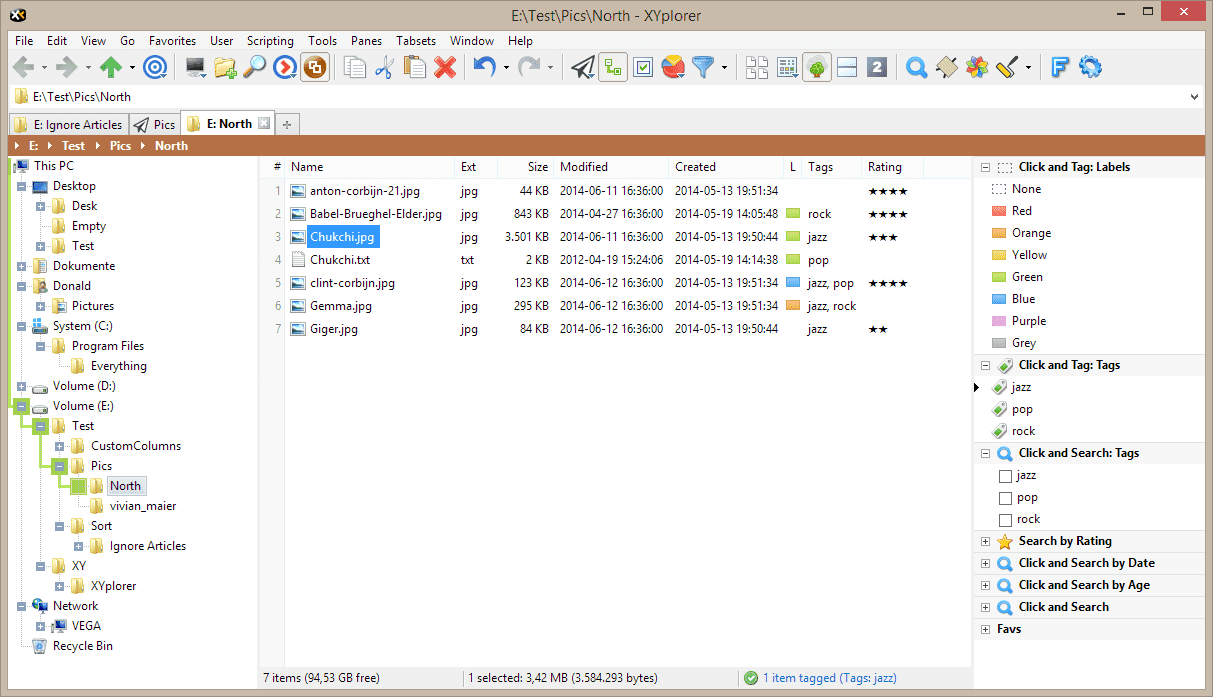
Task: Toggle selection checkboxes toolbar button
Action: pyautogui.click(x=643, y=67)
